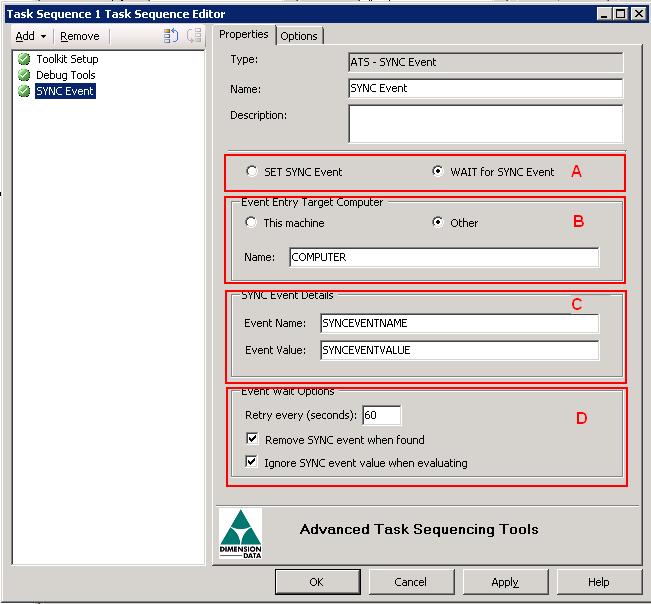Click the green check icon beside Debug Tools
651x604 pixels.
pyautogui.click(x=24, y=75)
